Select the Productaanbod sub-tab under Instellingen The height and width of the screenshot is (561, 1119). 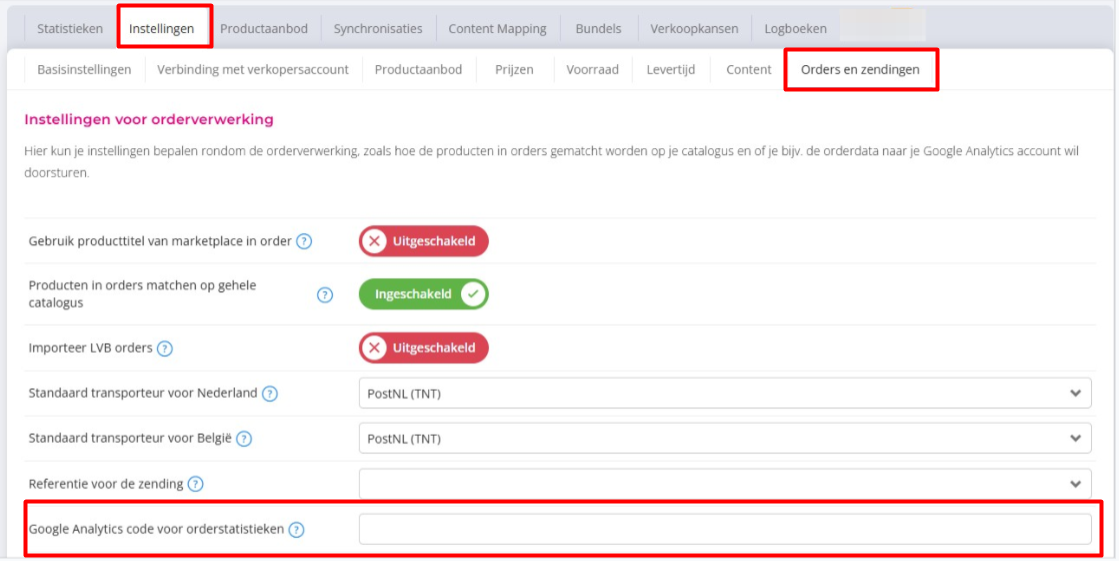[418, 69]
